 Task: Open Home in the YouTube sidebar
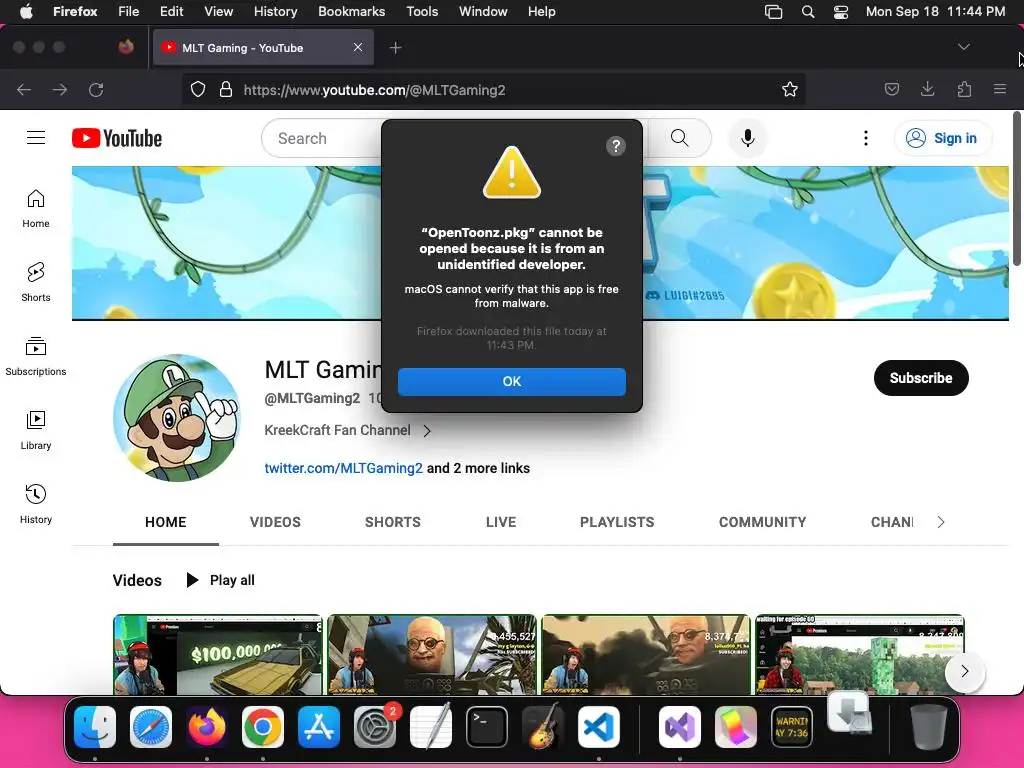(36, 209)
